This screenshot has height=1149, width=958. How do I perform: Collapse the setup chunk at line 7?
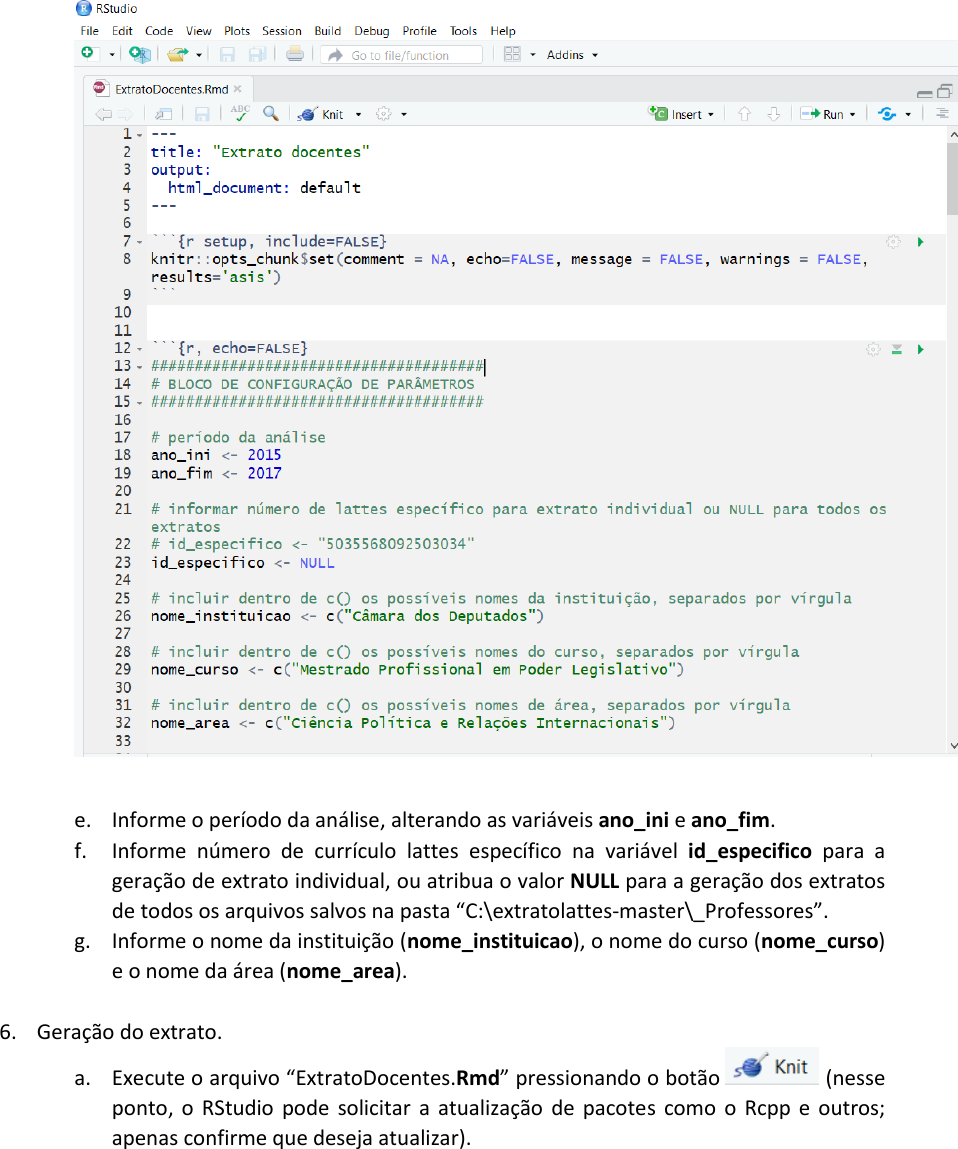[x=139, y=242]
